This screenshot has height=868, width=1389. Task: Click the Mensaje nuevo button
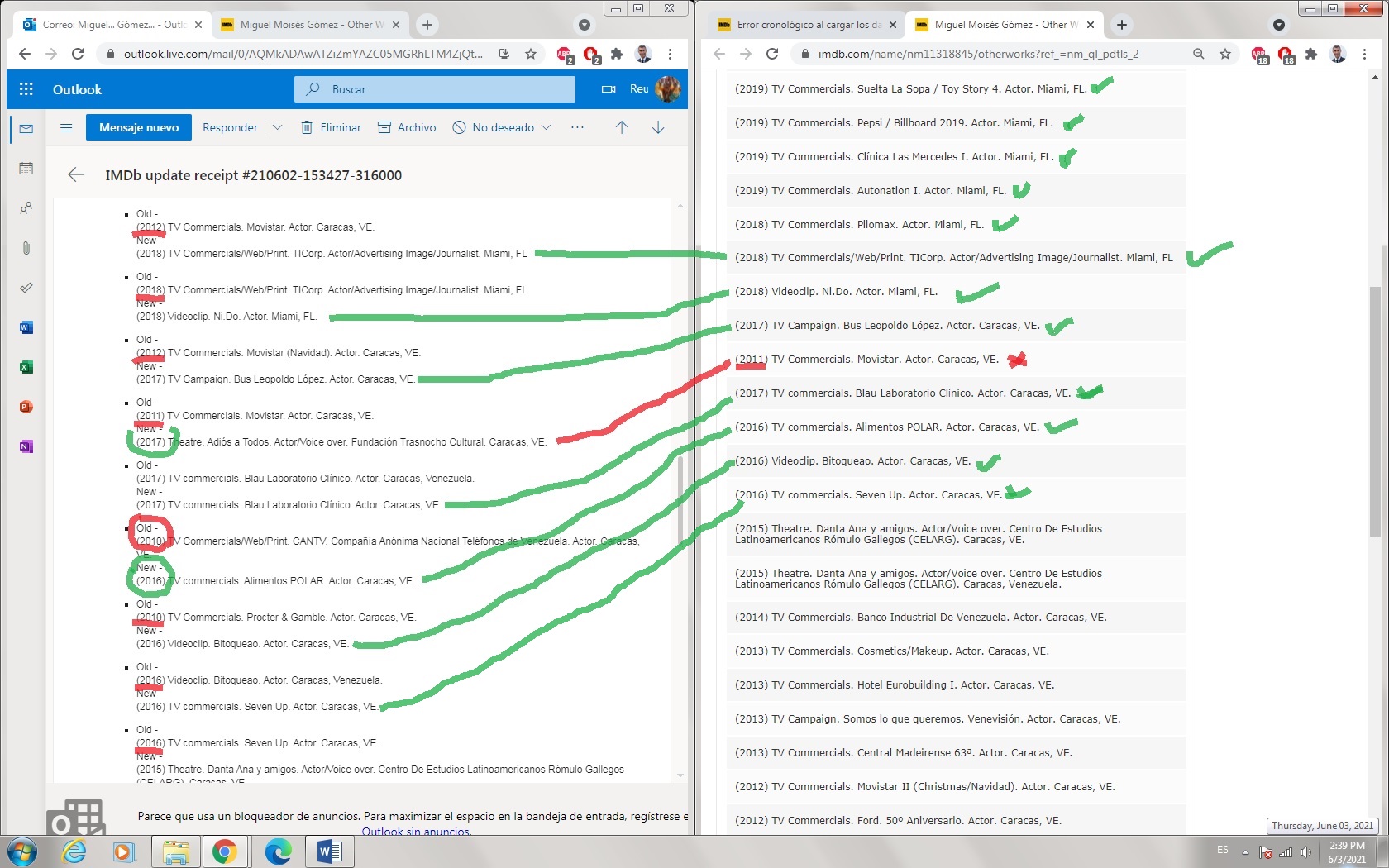tap(138, 127)
